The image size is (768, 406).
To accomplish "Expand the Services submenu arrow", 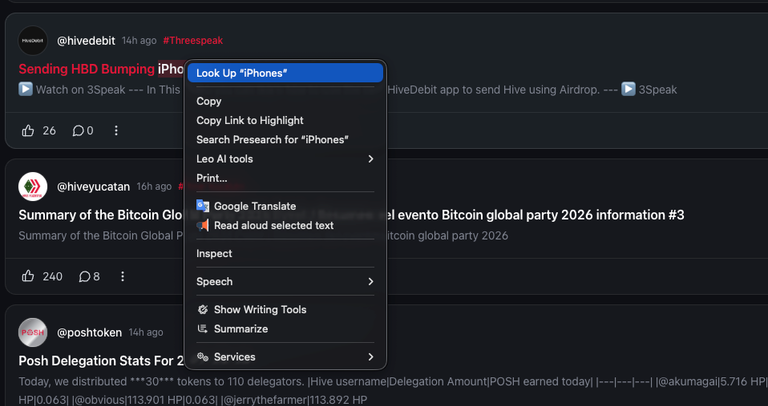I will pyautogui.click(x=371, y=357).
